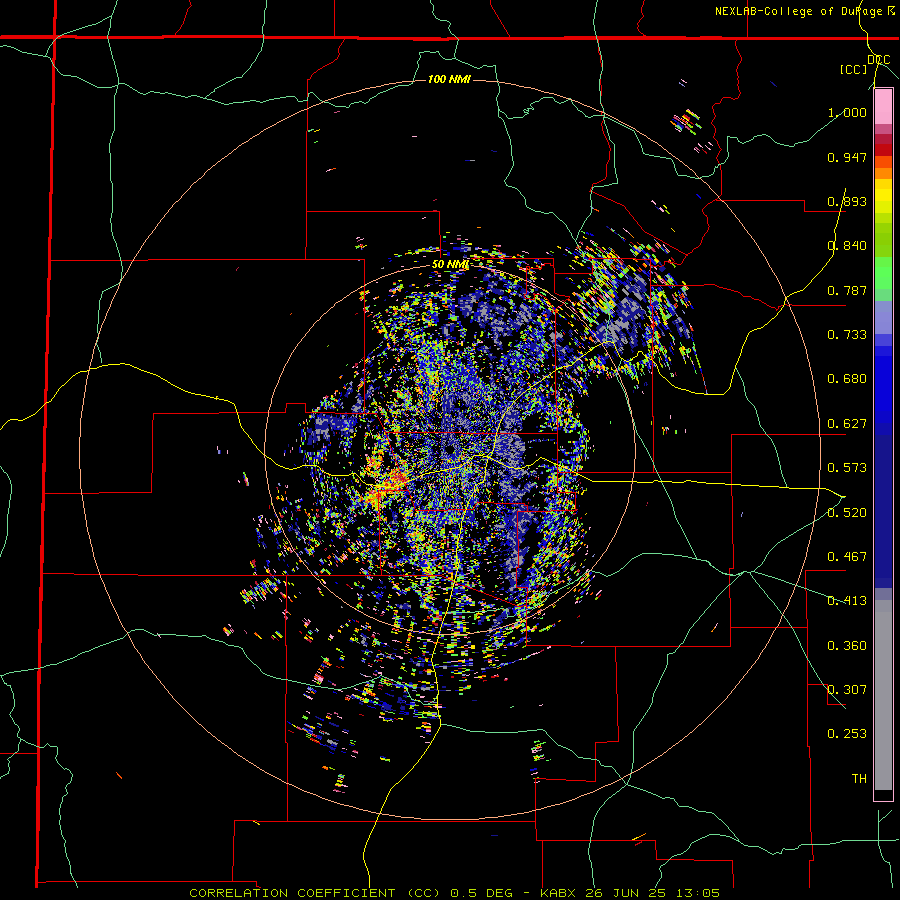Select the 0.360 legend value
Screen dimensions: 900x900
(847, 646)
